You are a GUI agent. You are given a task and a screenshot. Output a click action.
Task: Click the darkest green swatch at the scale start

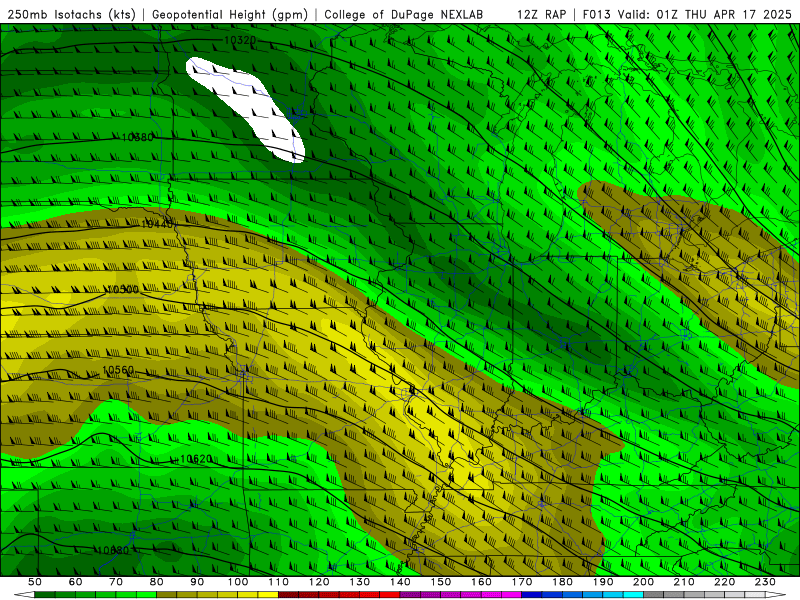[x=45, y=594]
